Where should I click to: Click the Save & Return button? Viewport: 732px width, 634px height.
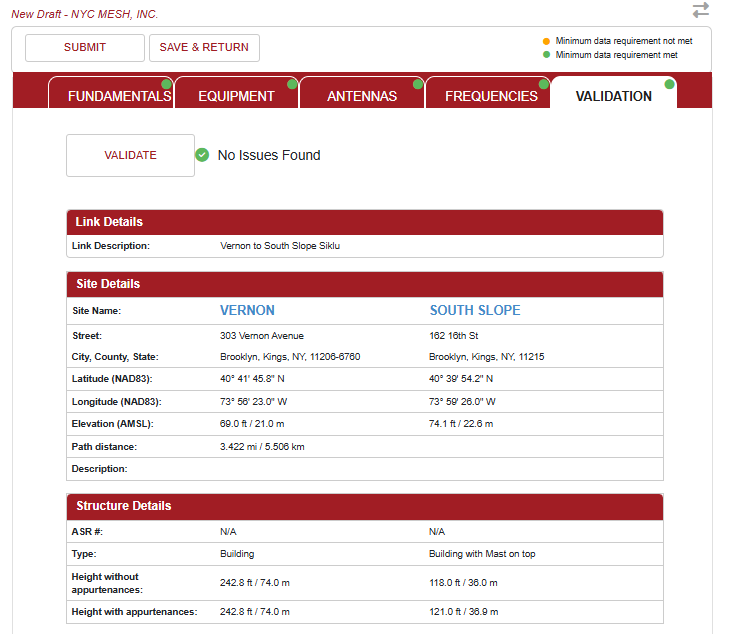(205, 48)
